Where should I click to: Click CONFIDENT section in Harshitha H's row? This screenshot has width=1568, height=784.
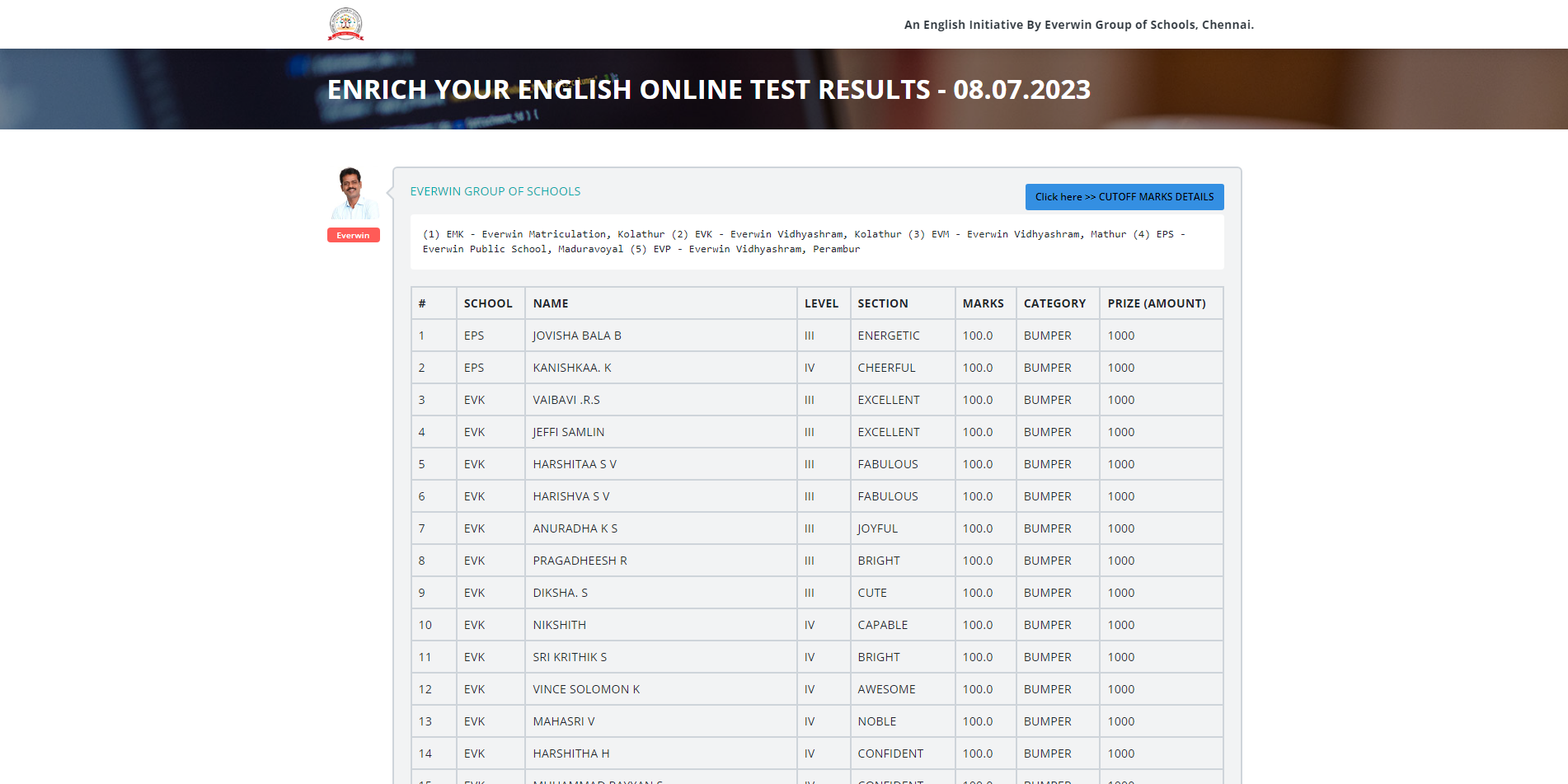[x=890, y=753]
